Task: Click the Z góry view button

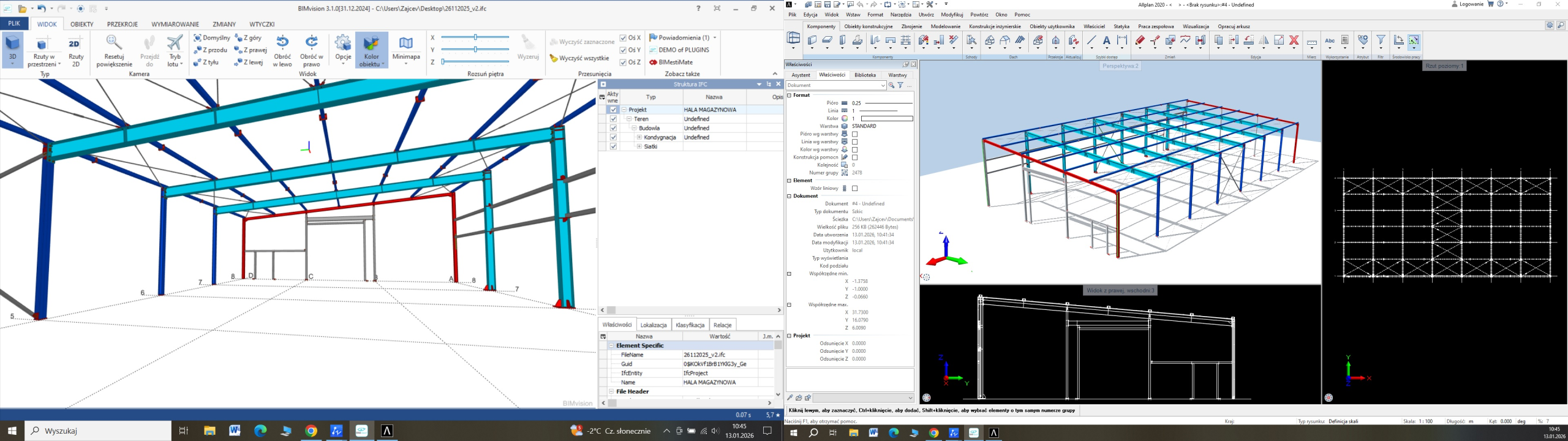Action: click(248, 38)
